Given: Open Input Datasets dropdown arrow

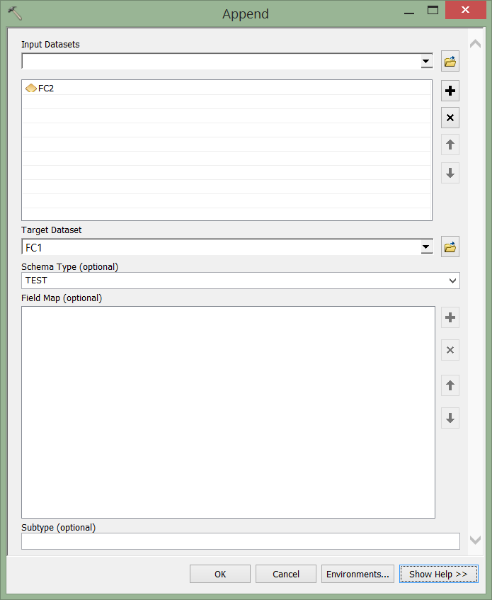Looking at the screenshot, I should [x=425, y=61].
